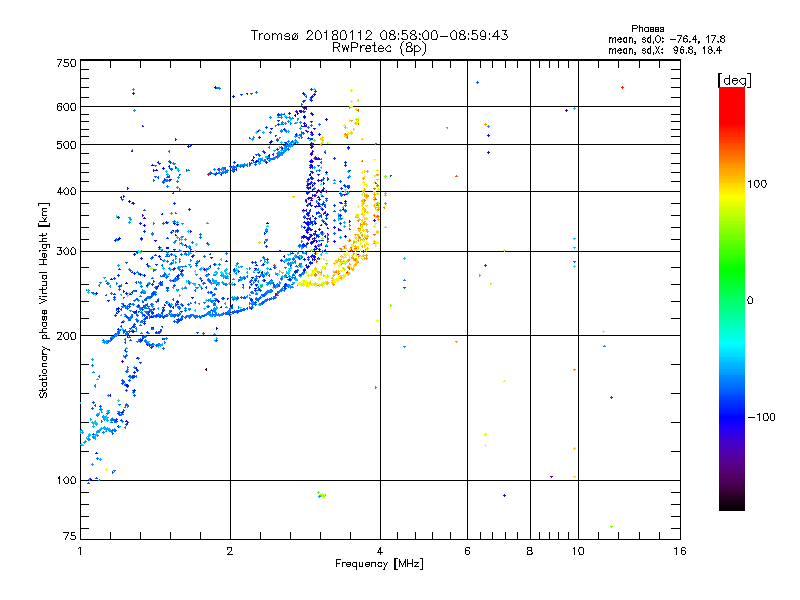Click the x-axis tick label '2'
800x600 pixels.
click(230, 551)
